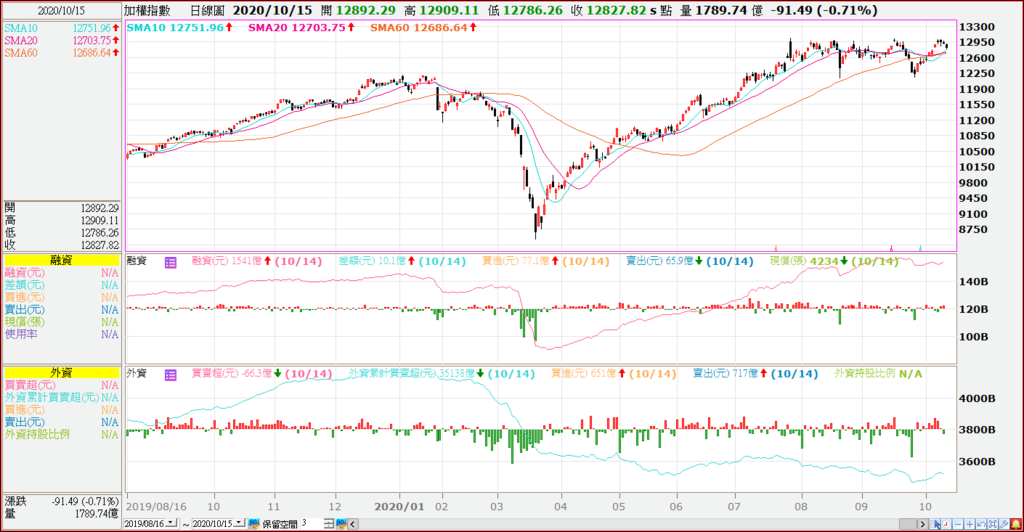Select the yellow 外資 panel header

[61, 372]
